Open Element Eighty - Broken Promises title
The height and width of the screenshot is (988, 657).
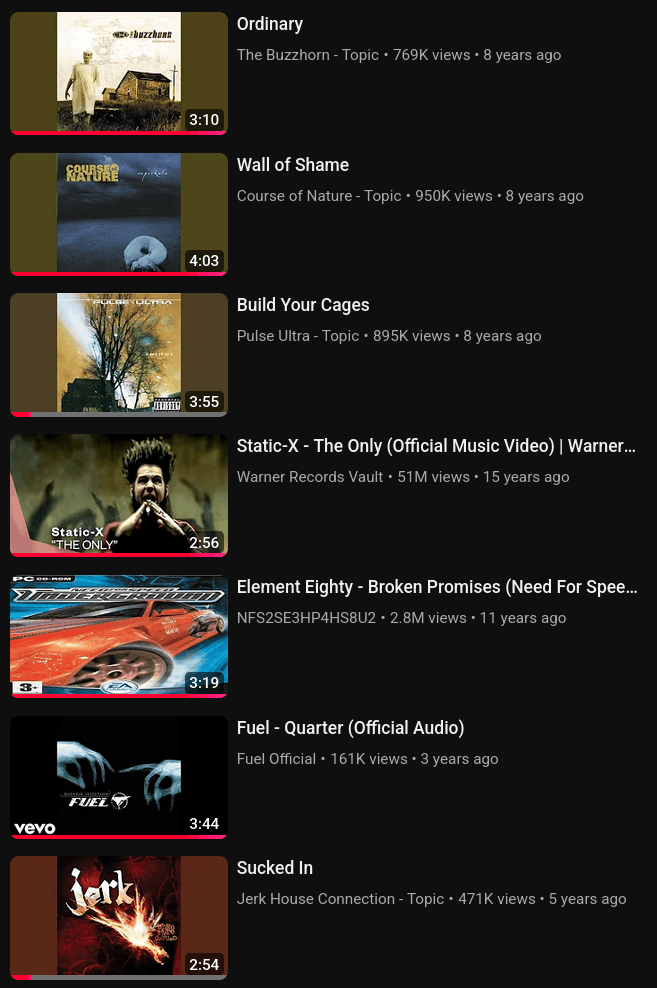point(437,587)
